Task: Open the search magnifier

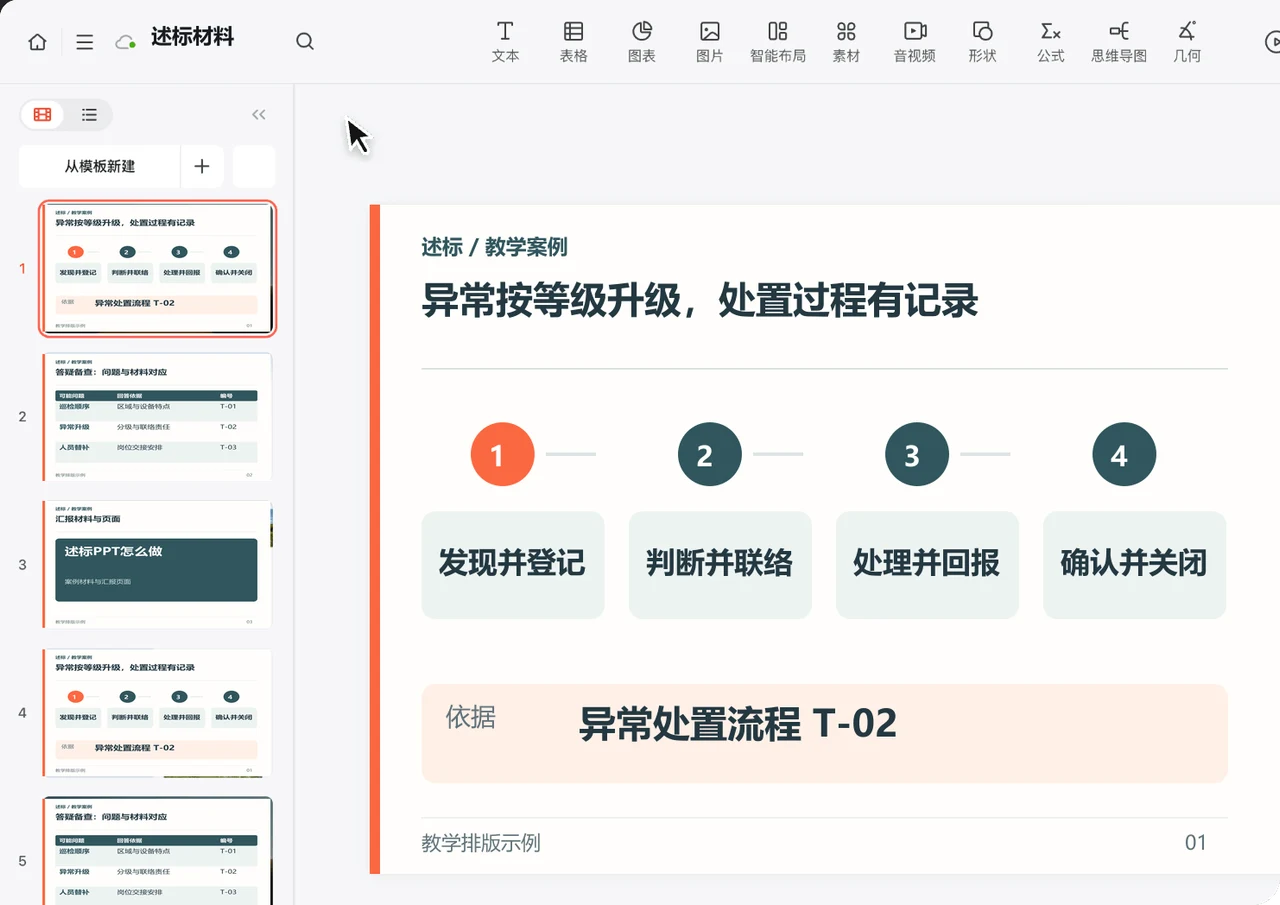Action: point(305,42)
